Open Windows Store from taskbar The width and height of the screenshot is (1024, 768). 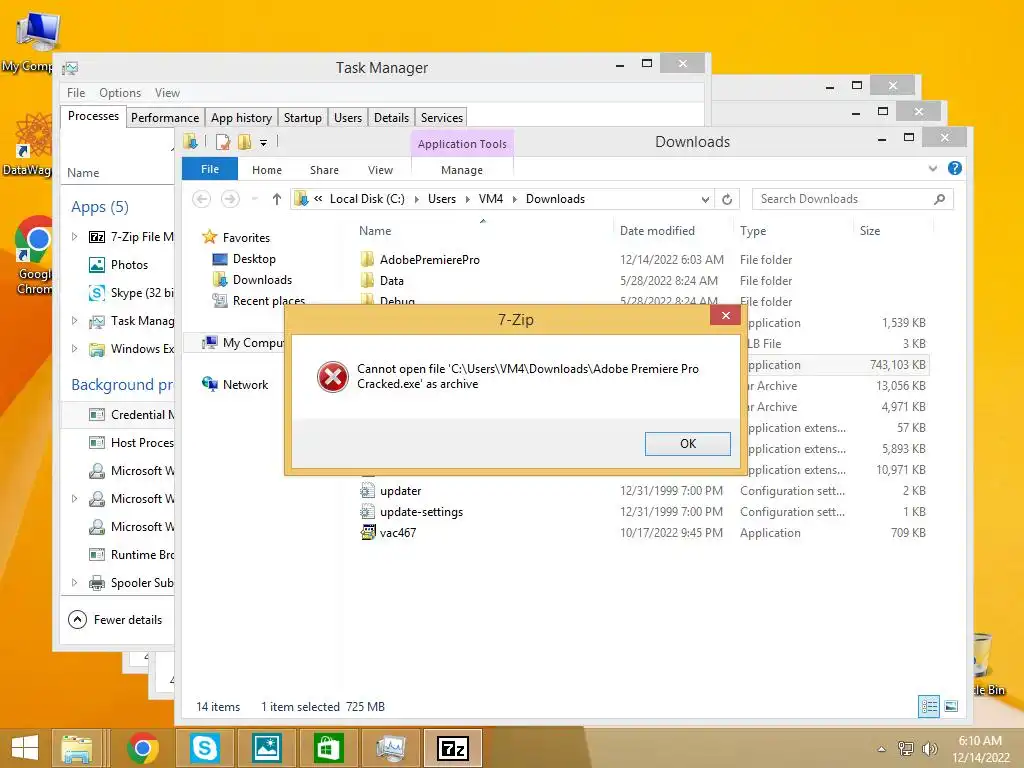pos(328,748)
